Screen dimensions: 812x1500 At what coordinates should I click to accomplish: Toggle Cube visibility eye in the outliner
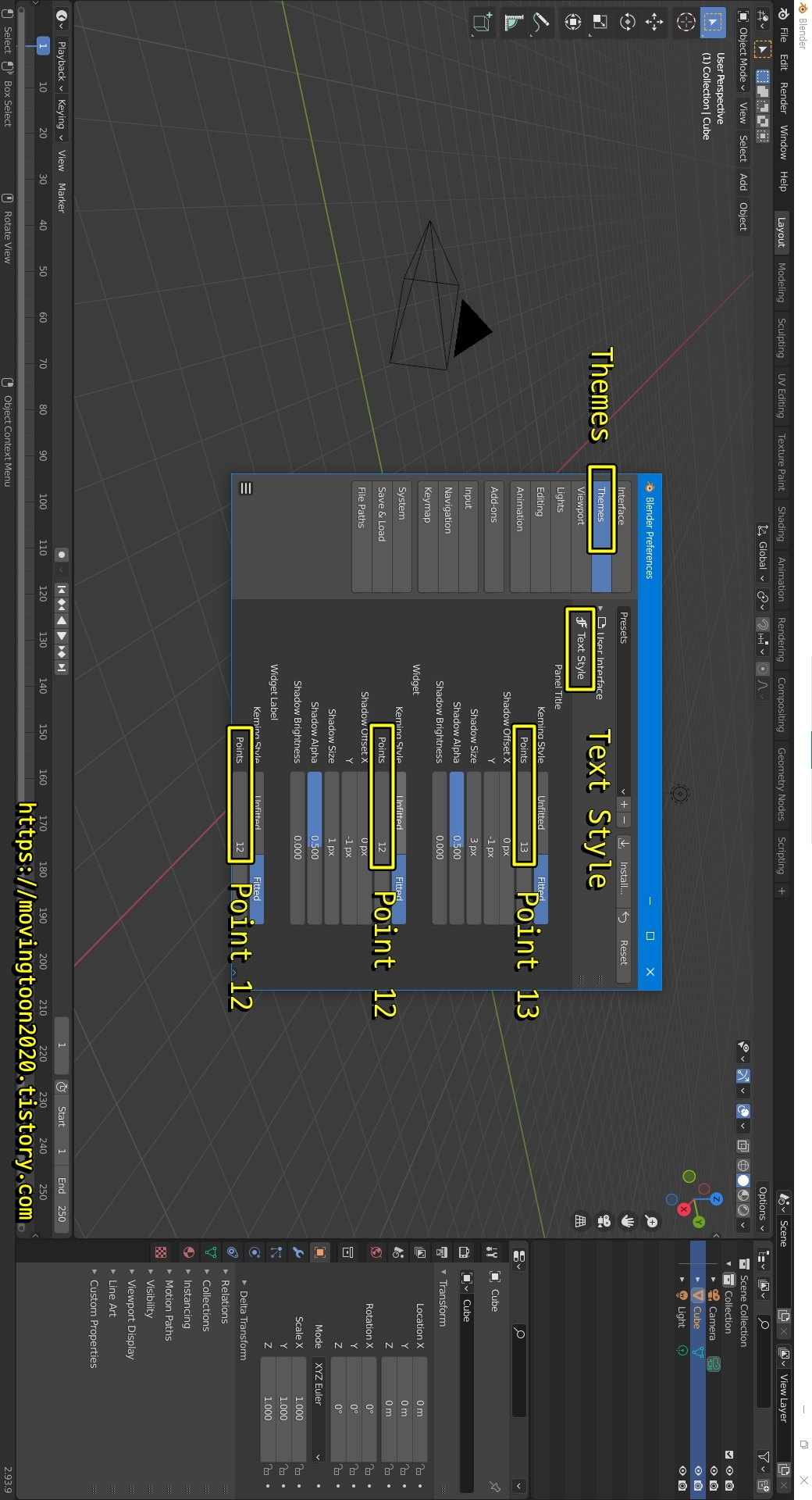pos(698,1470)
